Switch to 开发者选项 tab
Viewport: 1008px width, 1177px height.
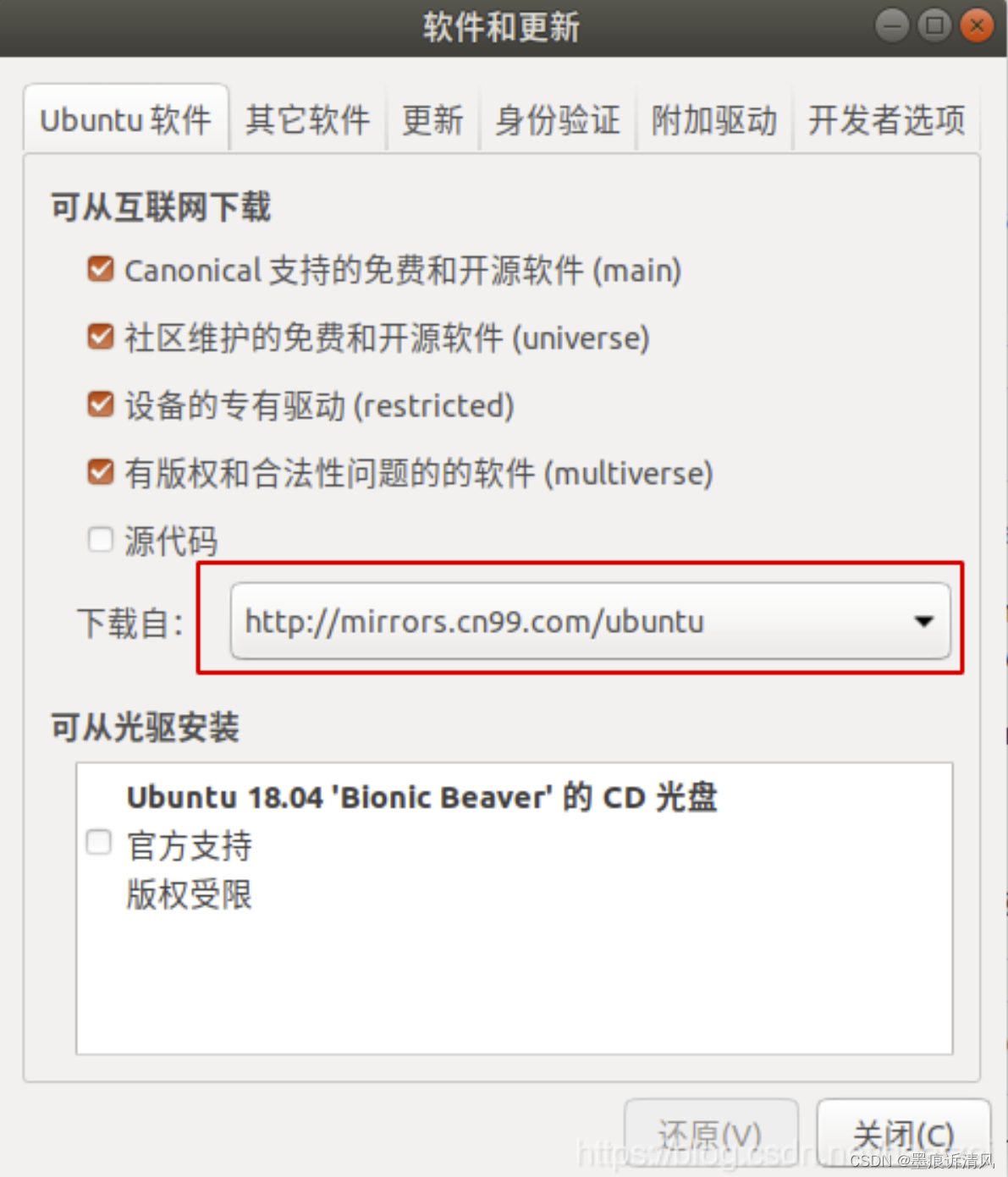pyautogui.click(x=886, y=119)
